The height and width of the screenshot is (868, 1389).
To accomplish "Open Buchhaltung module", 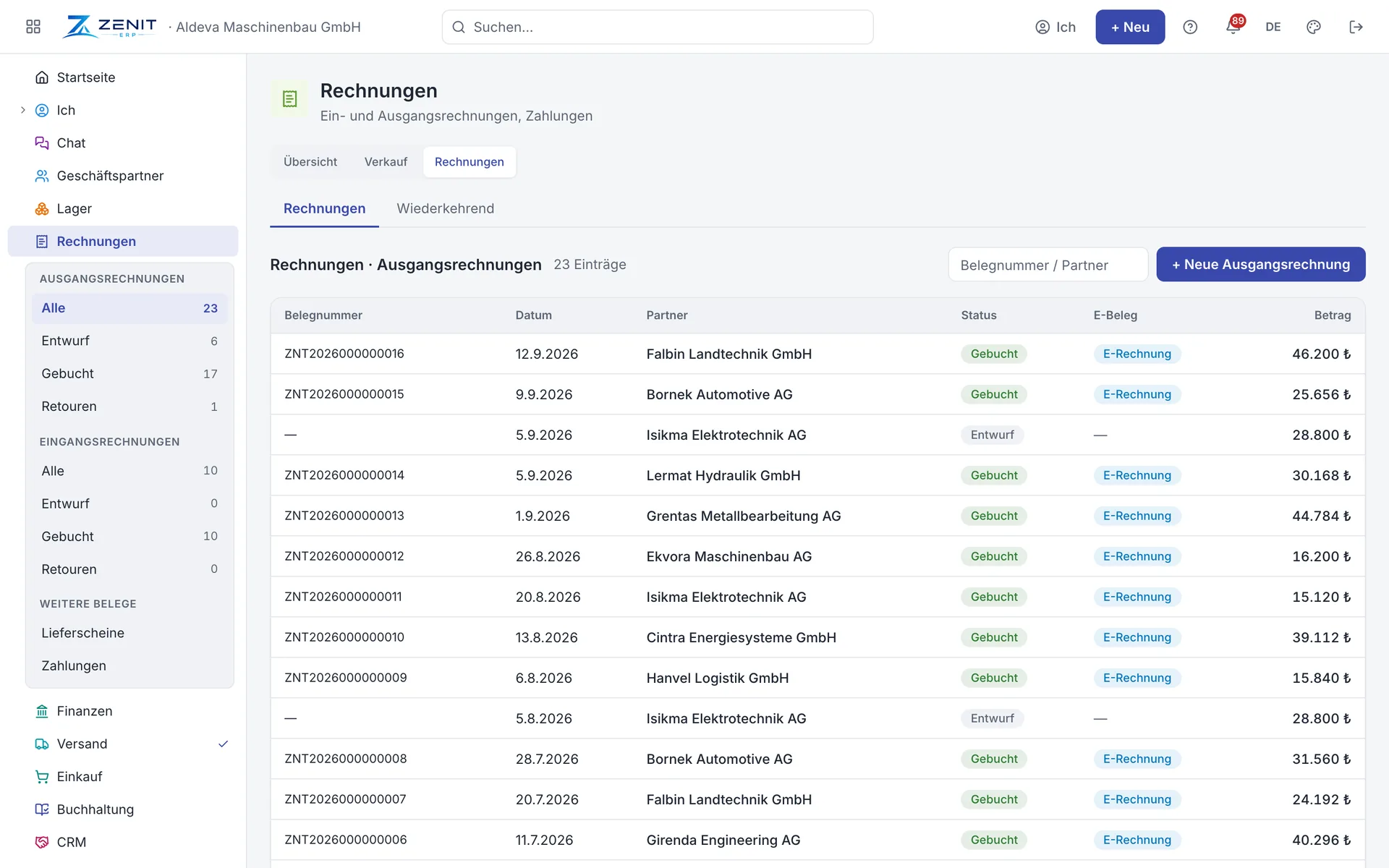I will coord(123,809).
